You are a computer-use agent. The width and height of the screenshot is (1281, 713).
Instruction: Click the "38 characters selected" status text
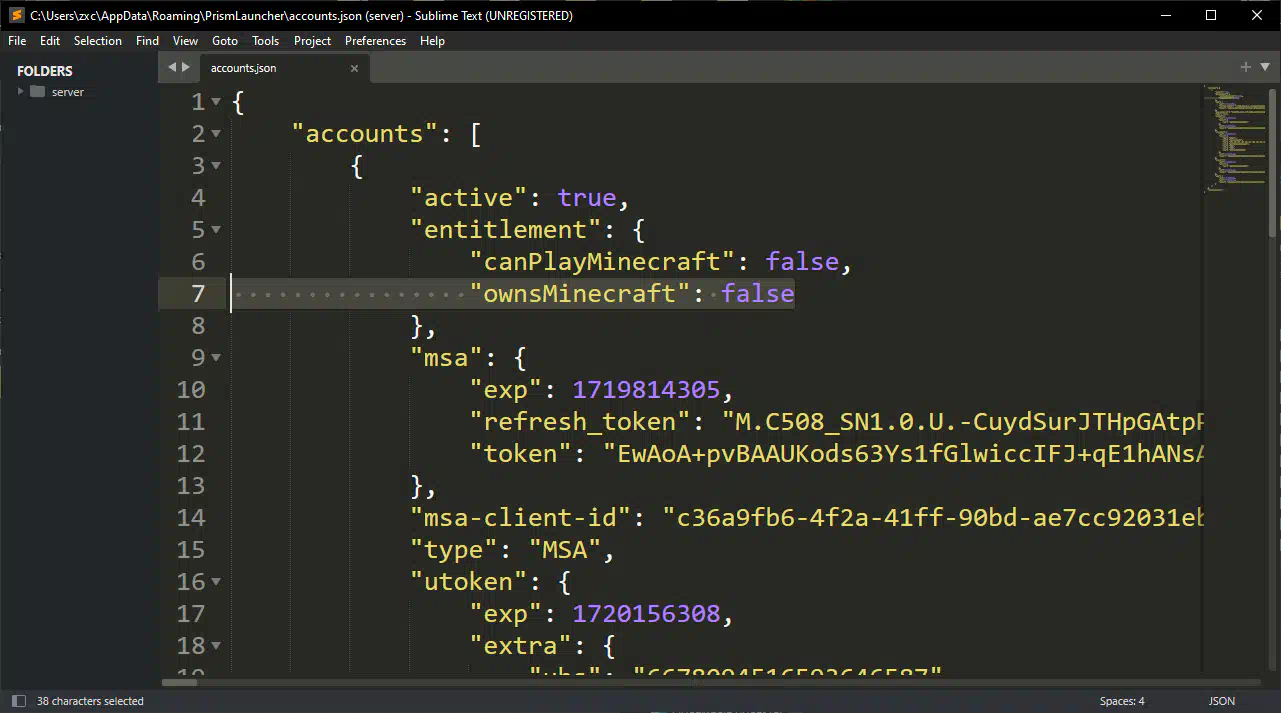coord(90,701)
